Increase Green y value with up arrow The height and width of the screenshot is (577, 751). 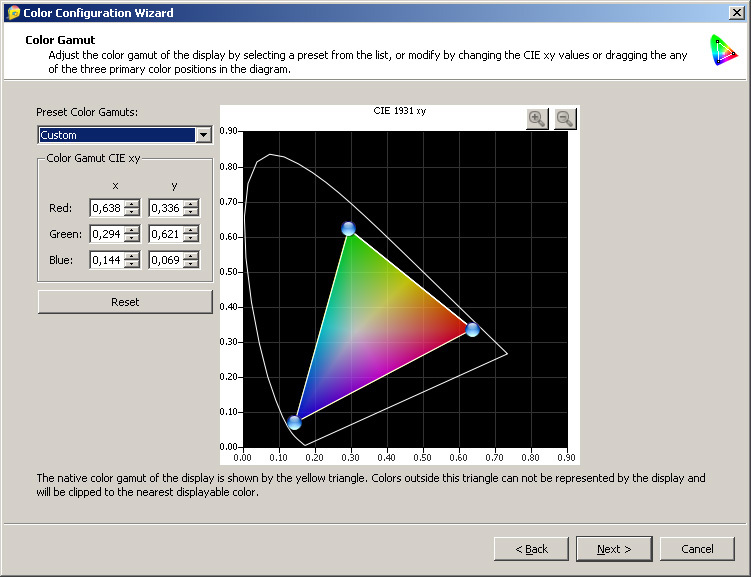(191, 229)
